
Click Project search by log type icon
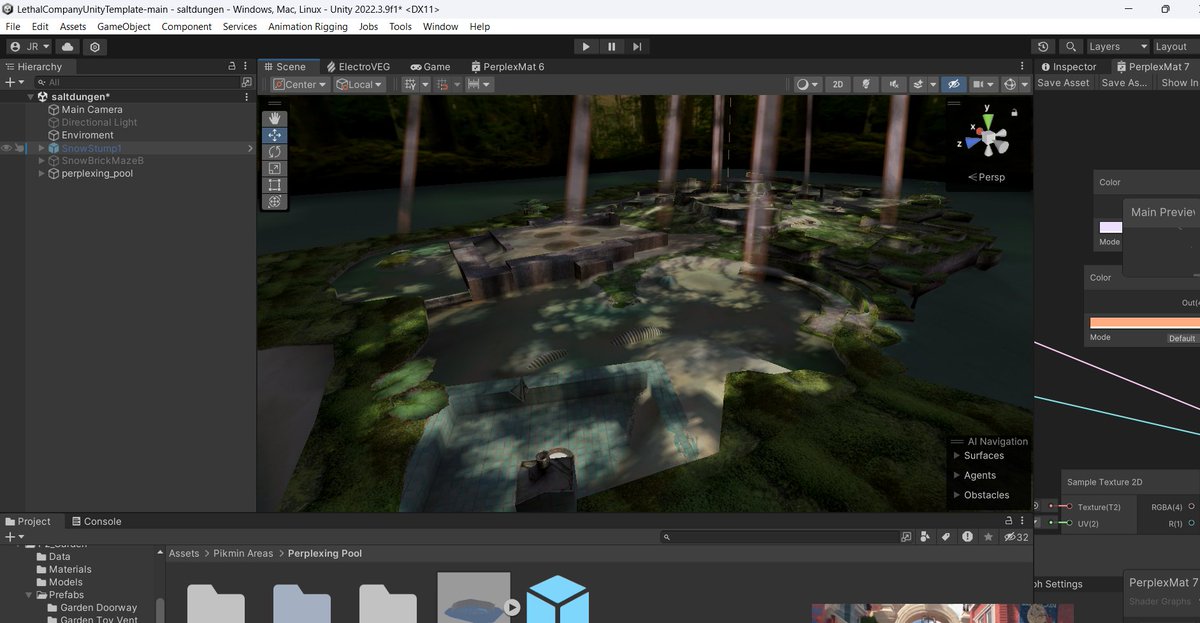coord(967,537)
